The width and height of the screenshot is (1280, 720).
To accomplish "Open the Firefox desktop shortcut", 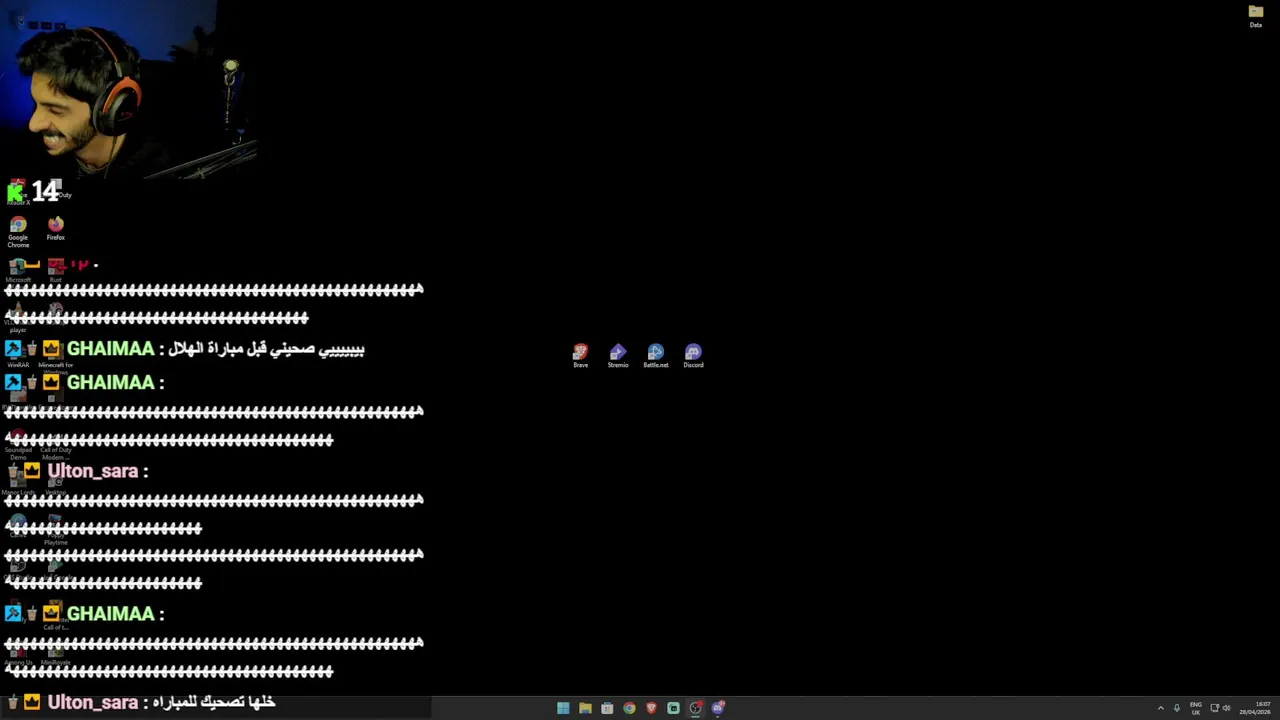I will point(56,229).
